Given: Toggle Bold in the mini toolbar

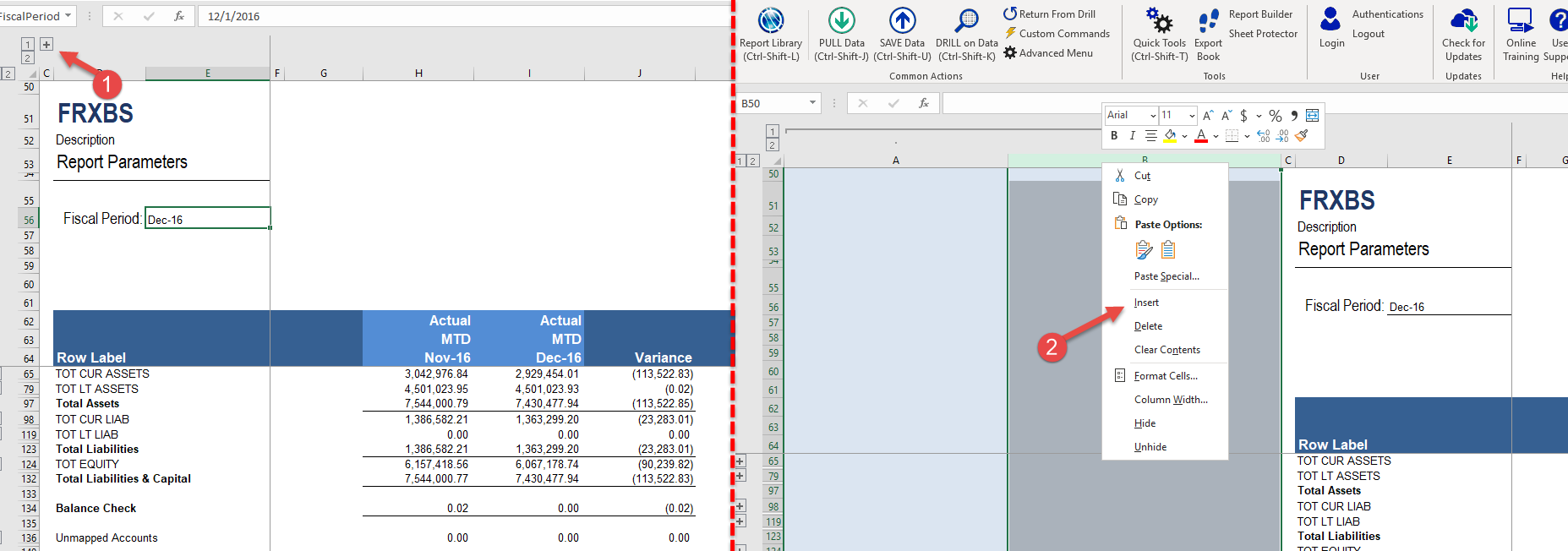Looking at the screenshot, I should click(x=1114, y=136).
